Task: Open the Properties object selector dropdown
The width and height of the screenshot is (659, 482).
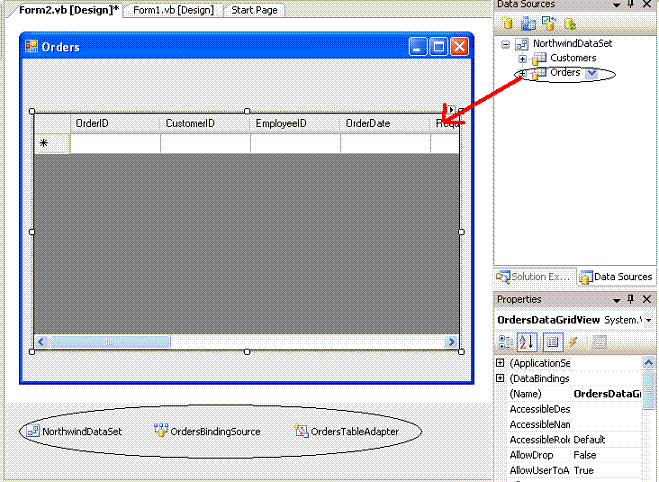Action: pyautogui.click(x=648, y=320)
